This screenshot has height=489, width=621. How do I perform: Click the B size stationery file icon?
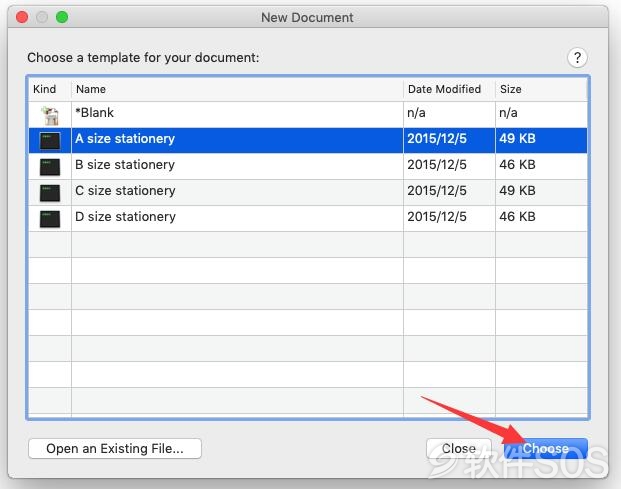(50, 167)
